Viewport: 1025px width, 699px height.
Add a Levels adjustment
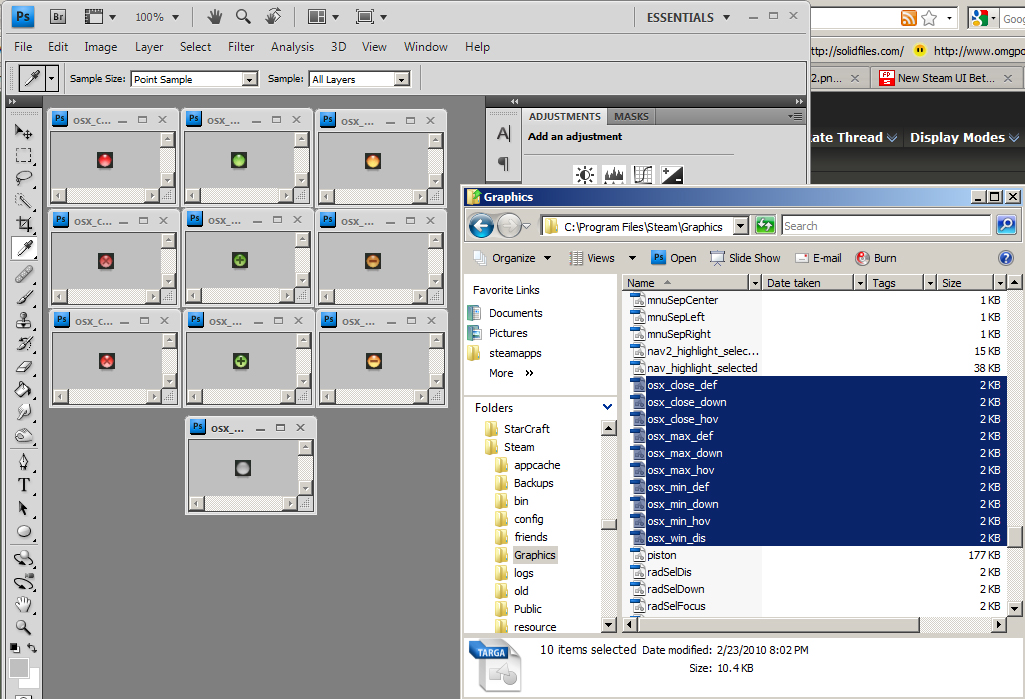pos(614,175)
